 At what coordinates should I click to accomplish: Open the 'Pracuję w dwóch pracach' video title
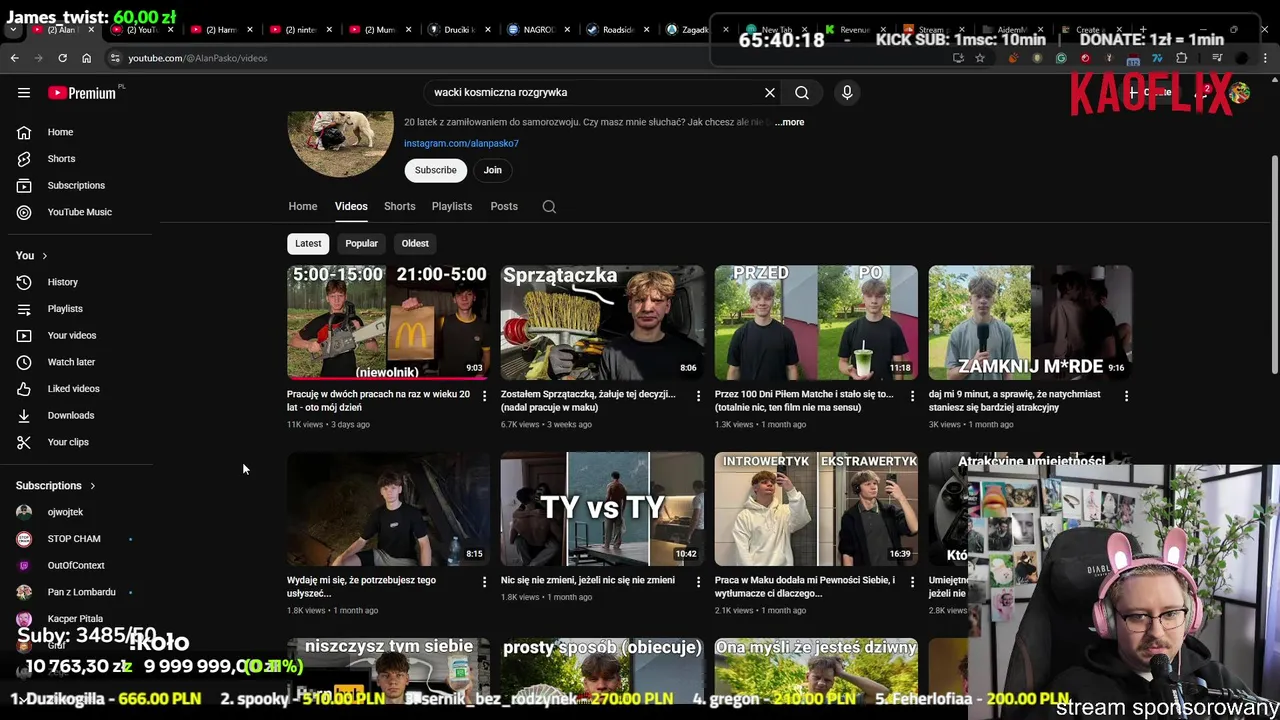pos(378,400)
